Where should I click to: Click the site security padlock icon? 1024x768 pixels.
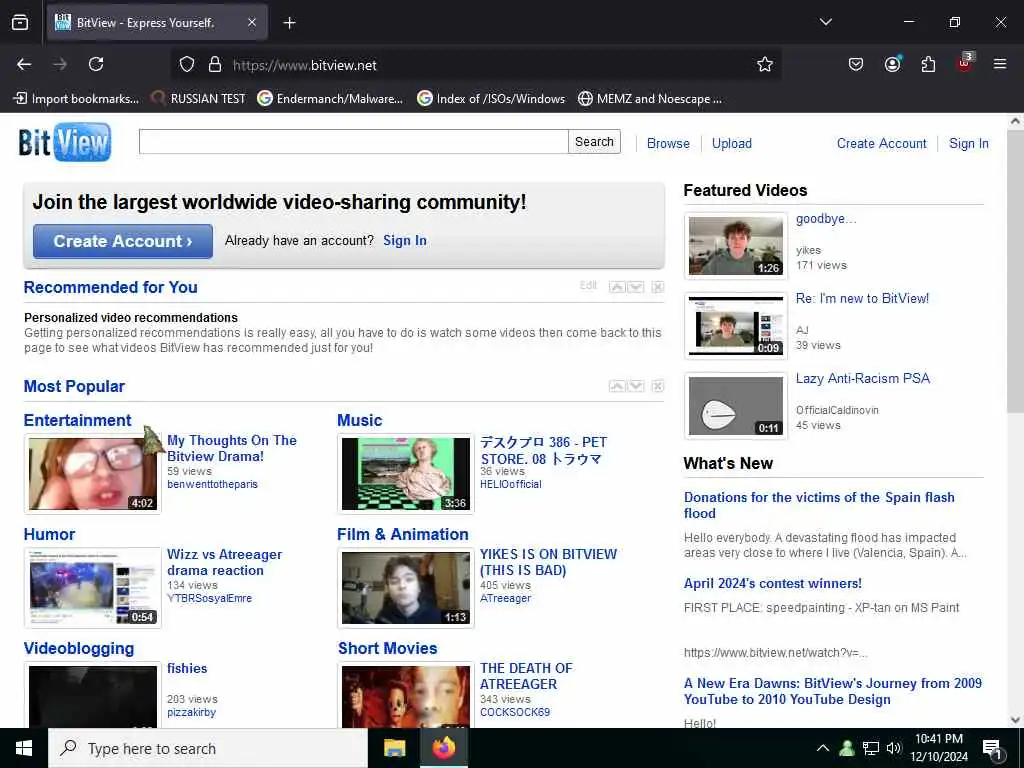pyautogui.click(x=215, y=65)
